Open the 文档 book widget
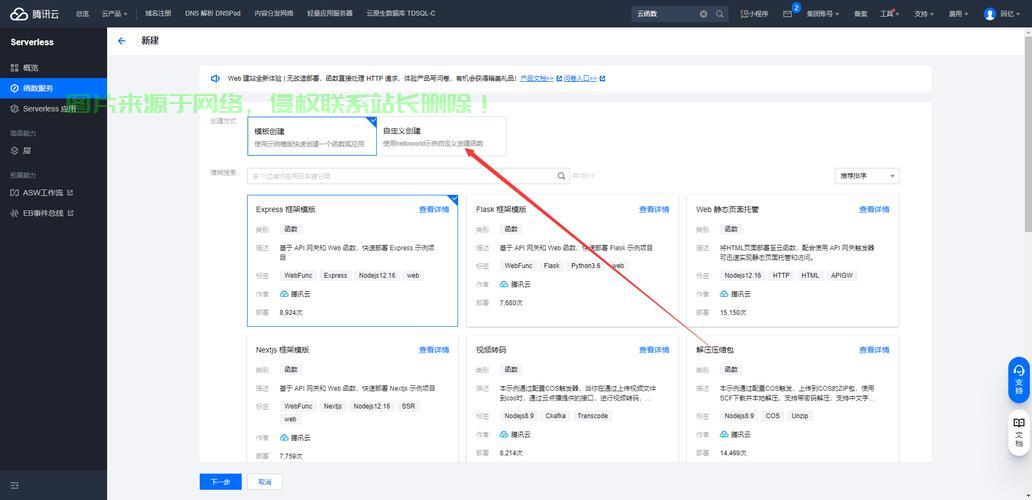The height and width of the screenshot is (500, 1032). point(1019,432)
